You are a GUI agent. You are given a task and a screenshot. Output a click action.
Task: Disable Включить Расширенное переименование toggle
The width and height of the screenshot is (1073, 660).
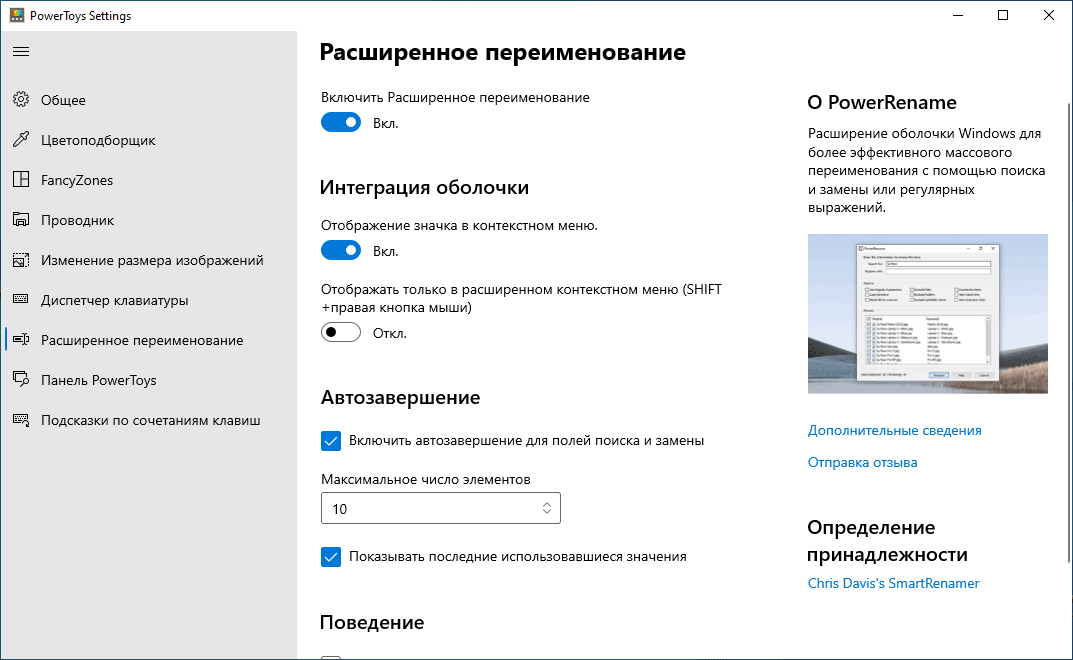(341, 123)
